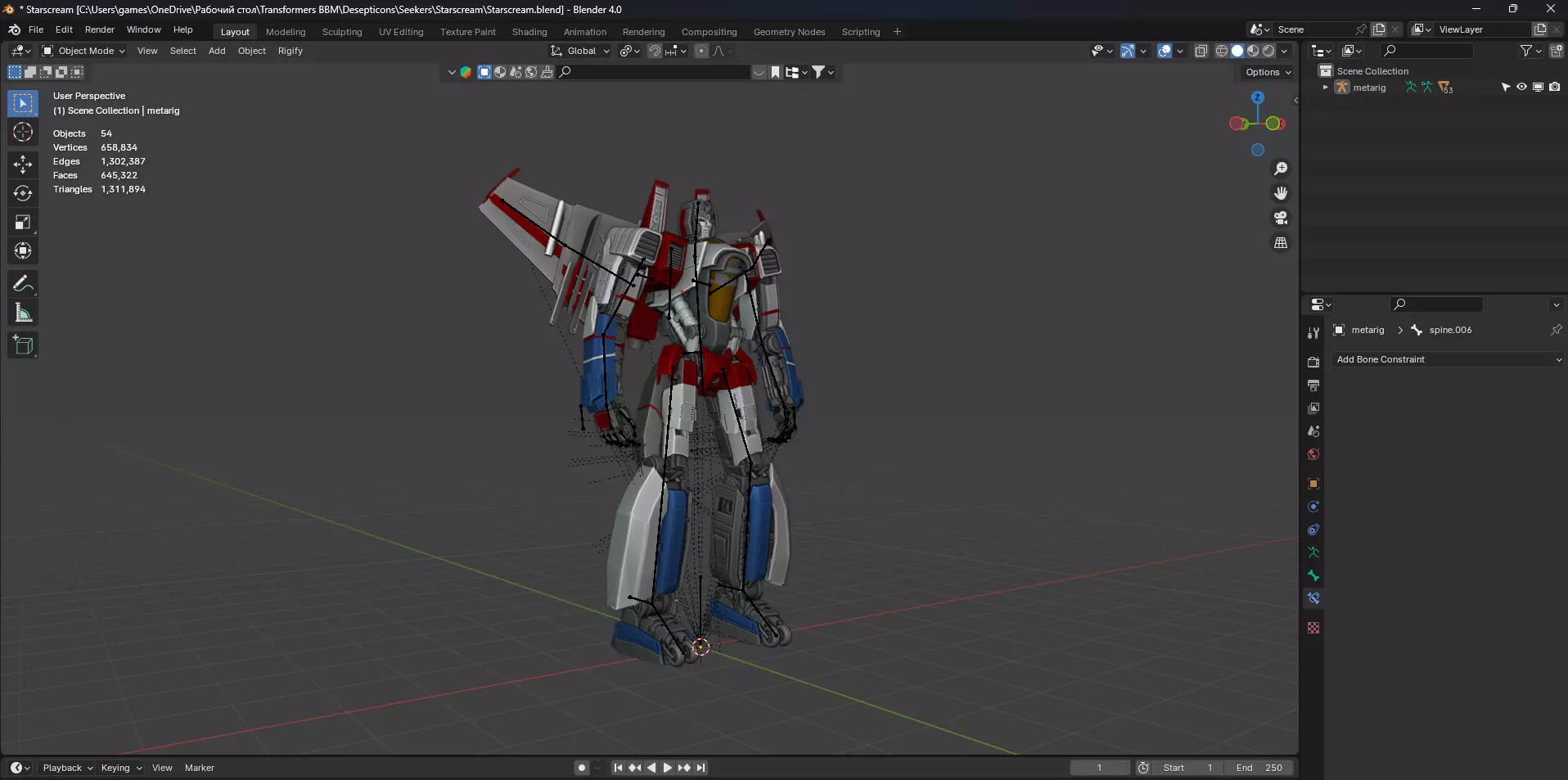
Task: Open the Render properties tab
Action: [1313, 362]
